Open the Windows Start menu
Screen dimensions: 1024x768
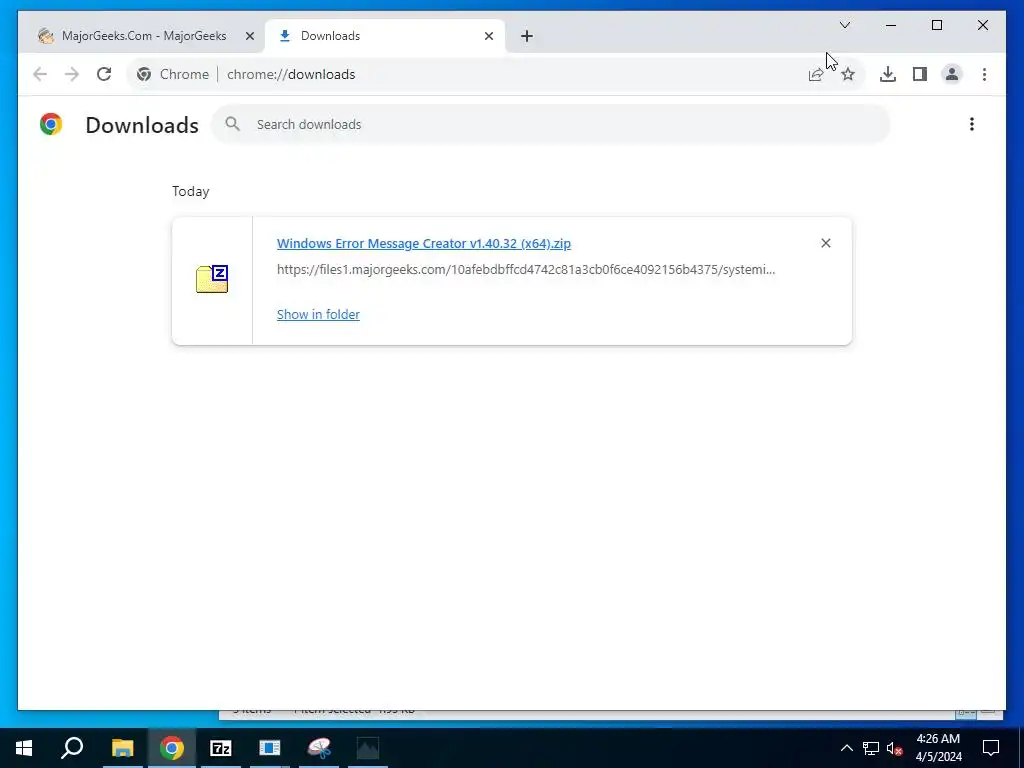(x=24, y=748)
